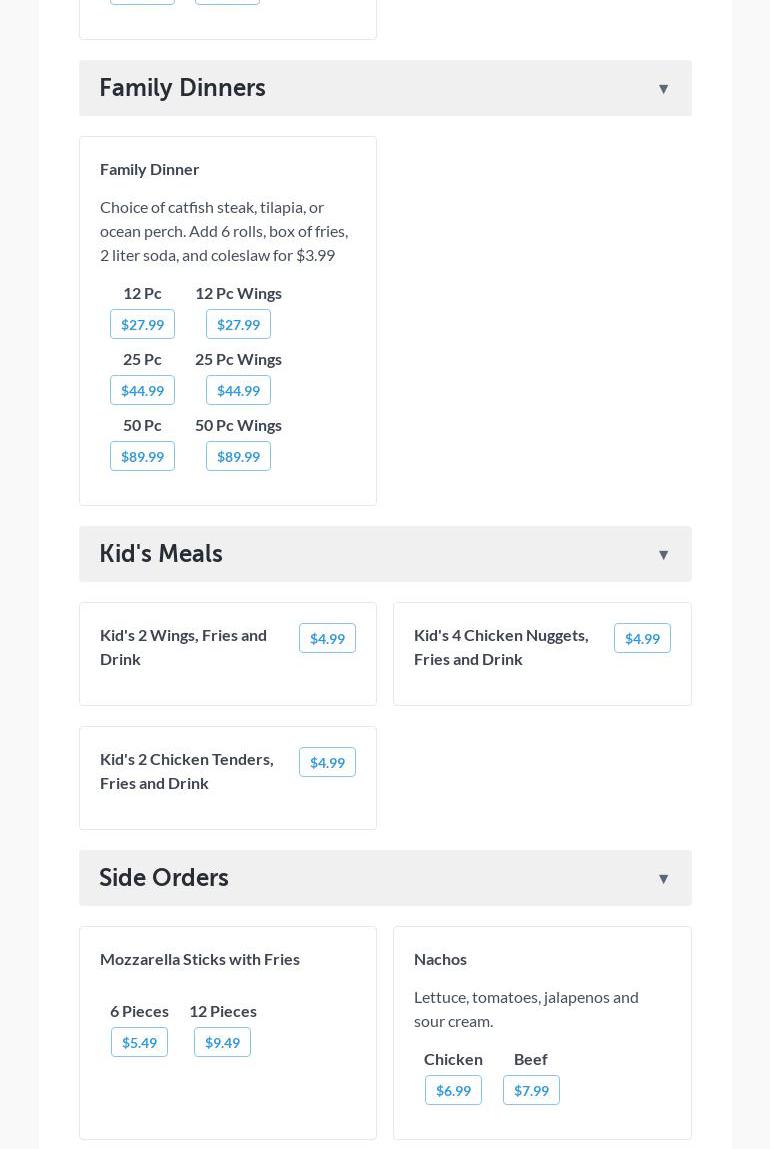Select 12 Pieces Mozzarella Sticks $9.49
Image resolution: width=770 pixels, height=1149 pixels.
point(222,1042)
